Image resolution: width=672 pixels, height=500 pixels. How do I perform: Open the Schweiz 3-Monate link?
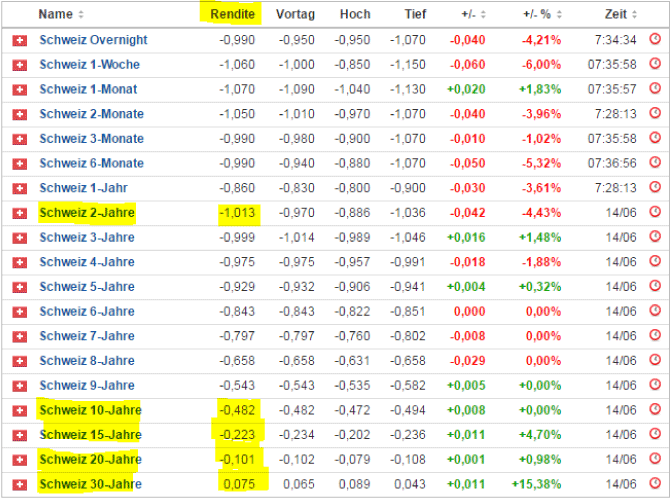pyautogui.click(x=91, y=139)
